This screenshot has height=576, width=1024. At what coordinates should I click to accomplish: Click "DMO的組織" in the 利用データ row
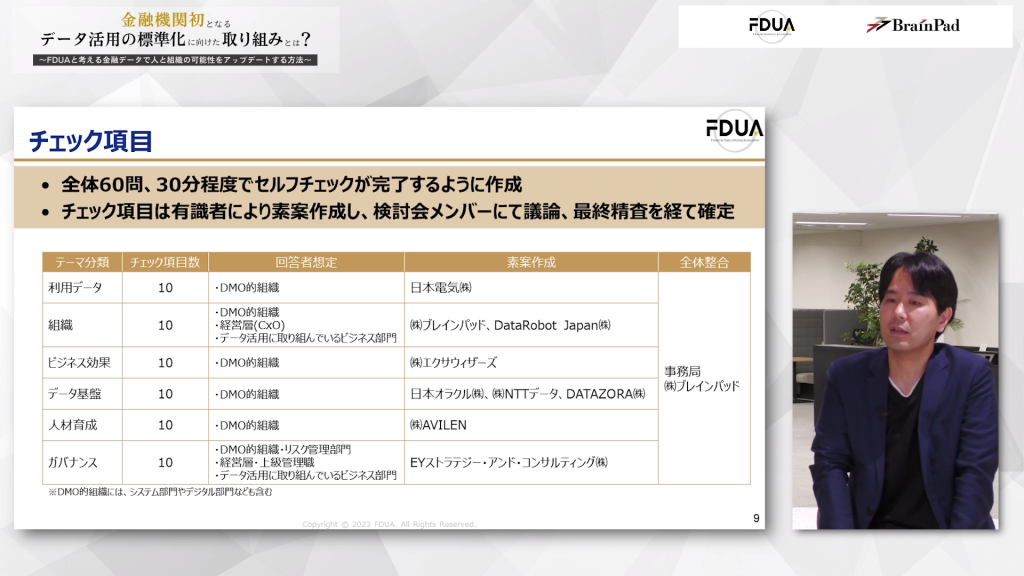pyautogui.click(x=249, y=287)
